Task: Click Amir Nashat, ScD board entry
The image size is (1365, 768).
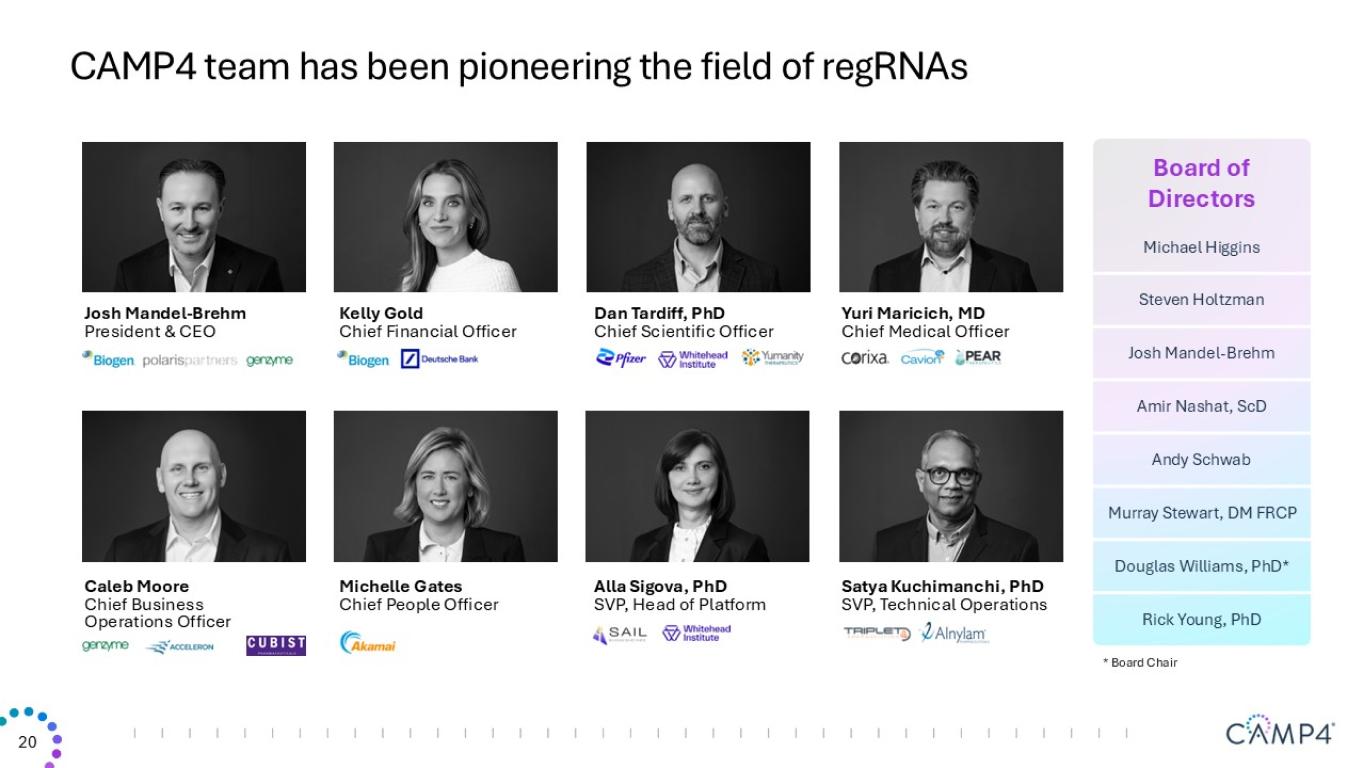Action: pos(1201,406)
